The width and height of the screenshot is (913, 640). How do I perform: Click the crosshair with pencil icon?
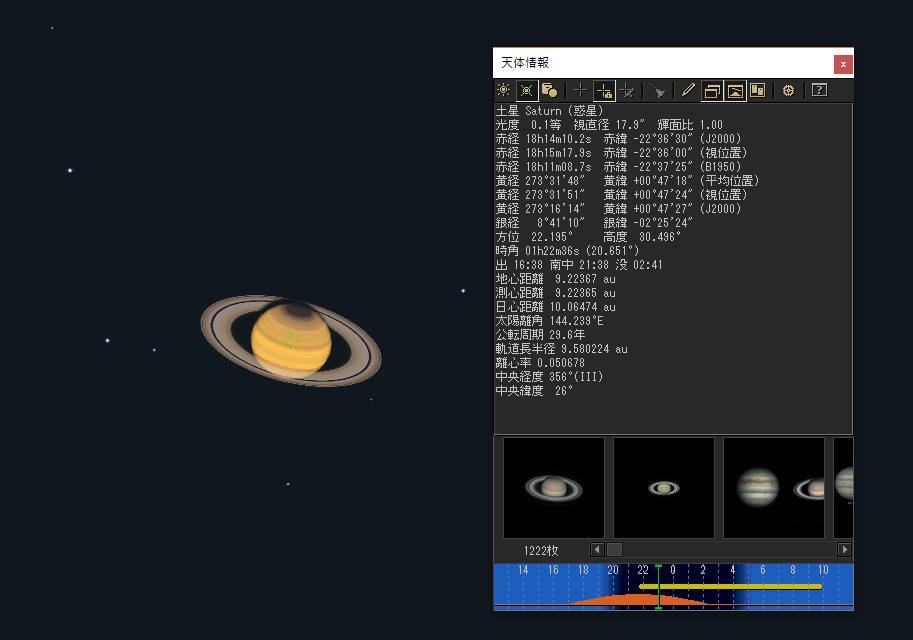pos(627,90)
